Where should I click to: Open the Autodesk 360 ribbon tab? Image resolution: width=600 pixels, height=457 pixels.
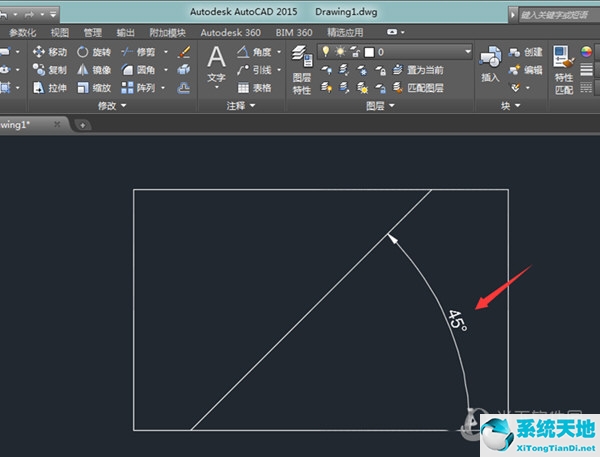click(x=229, y=32)
